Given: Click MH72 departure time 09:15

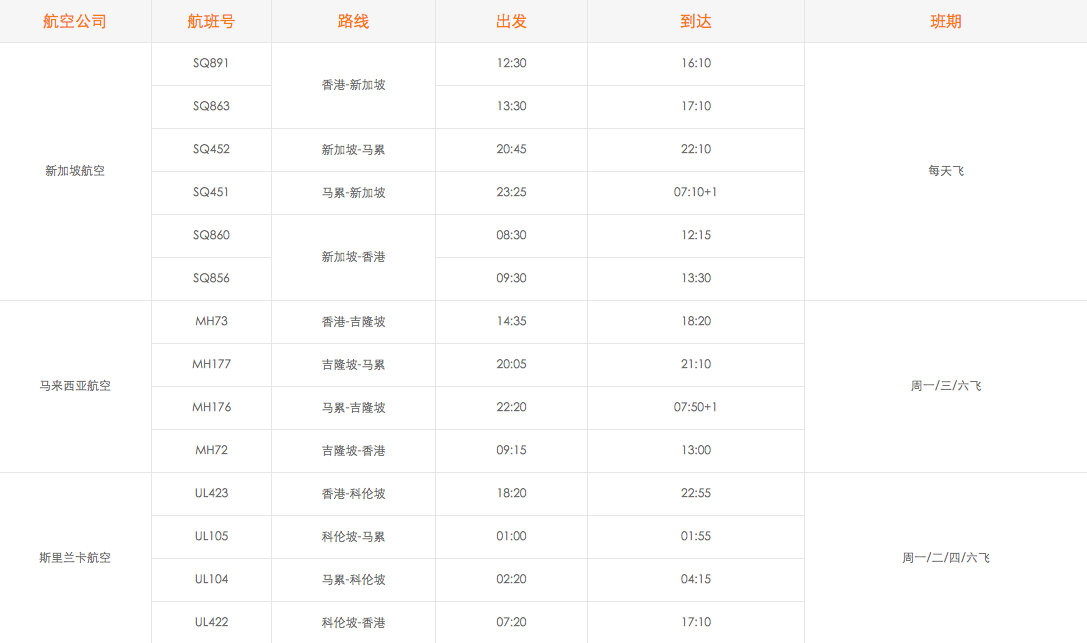Looking at the screenshot, I should [512, 450].
